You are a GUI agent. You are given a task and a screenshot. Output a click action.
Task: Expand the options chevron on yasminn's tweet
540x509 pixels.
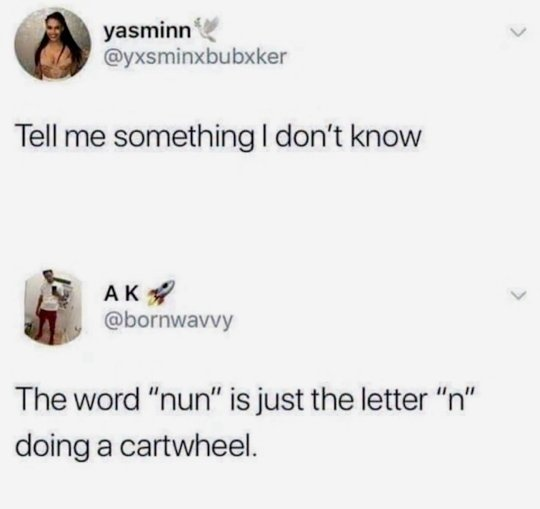click(x=518, y=32)
